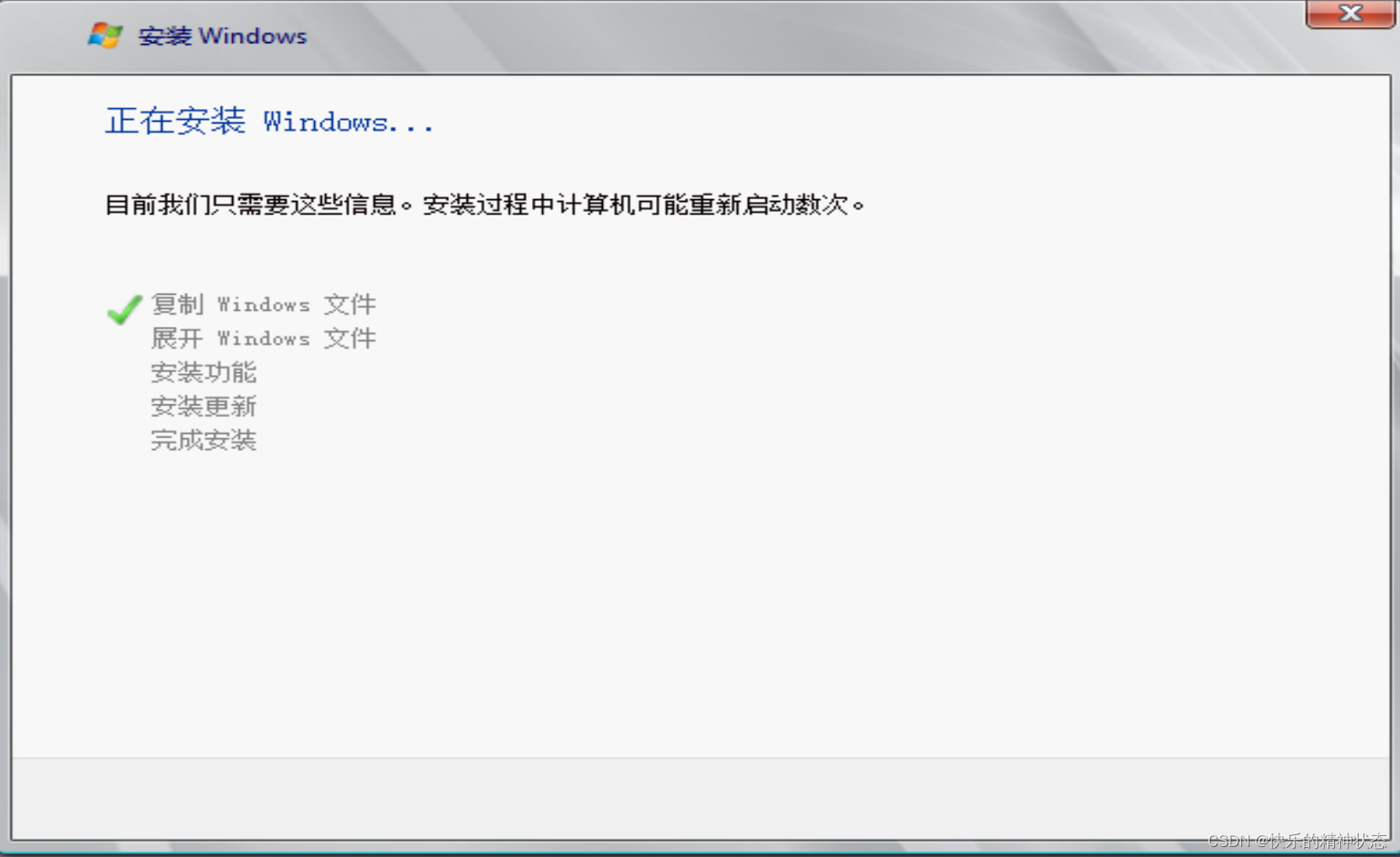The width and height of the screenshot is (1400, 857).
Task: Click the 完成安装 step text
Action: [203, 440]
